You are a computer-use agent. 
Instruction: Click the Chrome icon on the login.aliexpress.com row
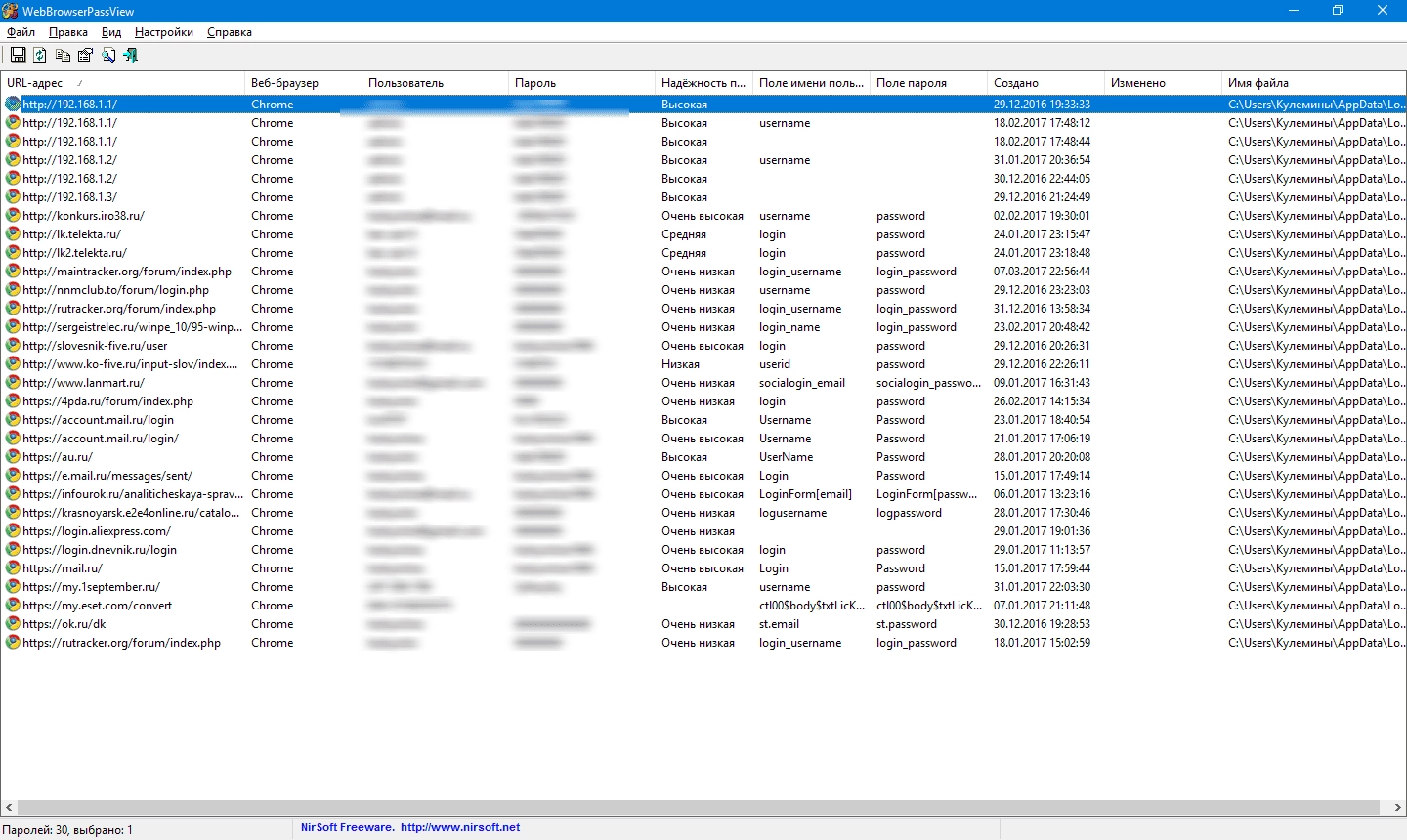coord(13,531)
